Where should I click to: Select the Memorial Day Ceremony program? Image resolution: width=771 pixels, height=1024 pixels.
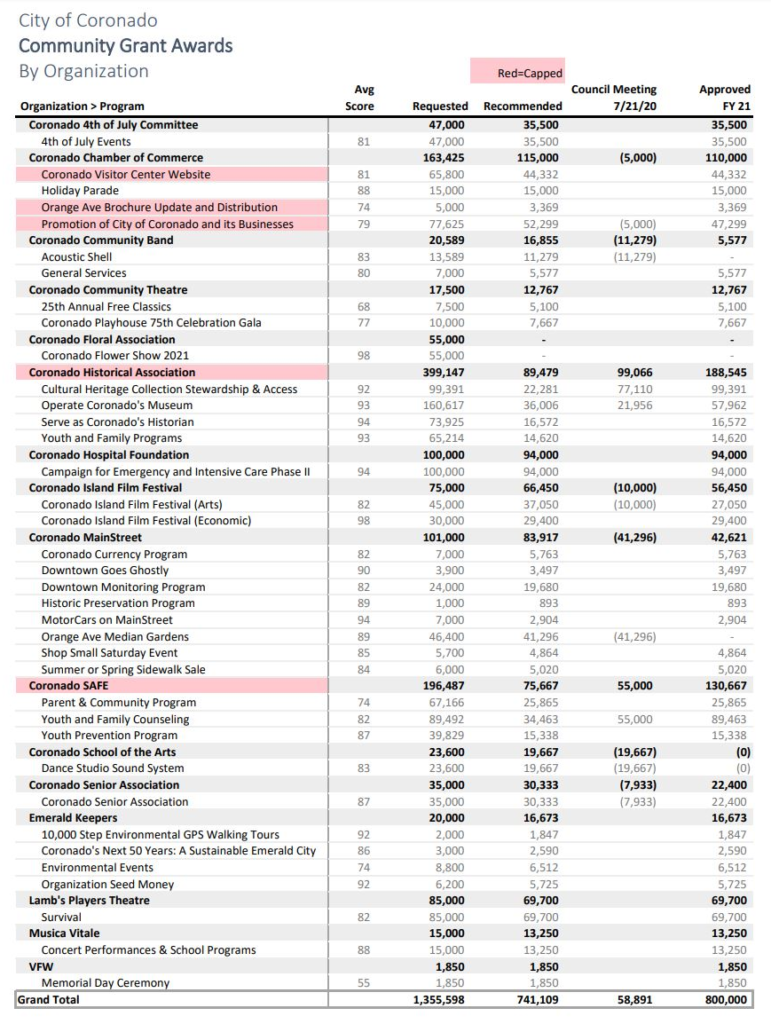click(105, 983)
